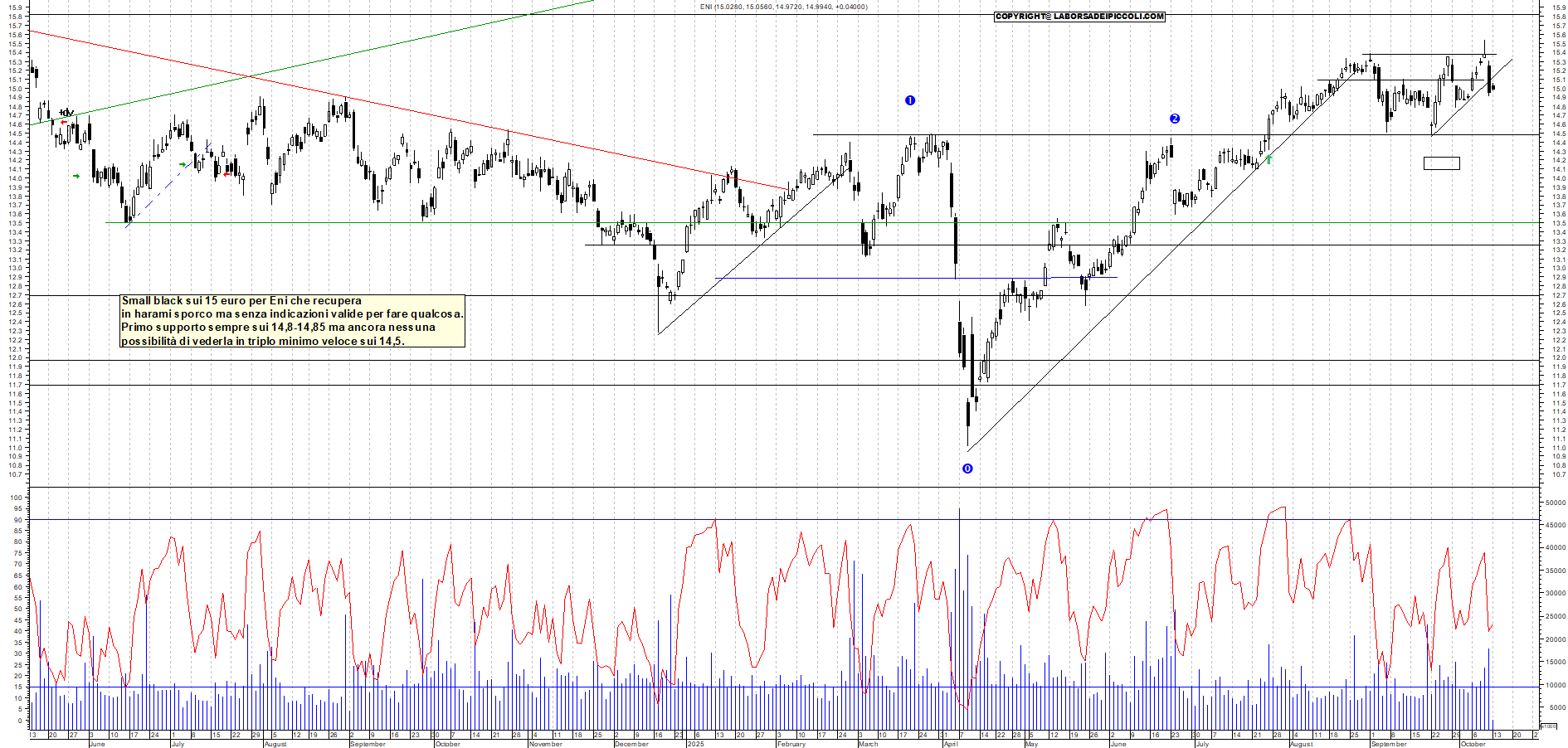Click the red left arrow beneath +dv label

64,123
